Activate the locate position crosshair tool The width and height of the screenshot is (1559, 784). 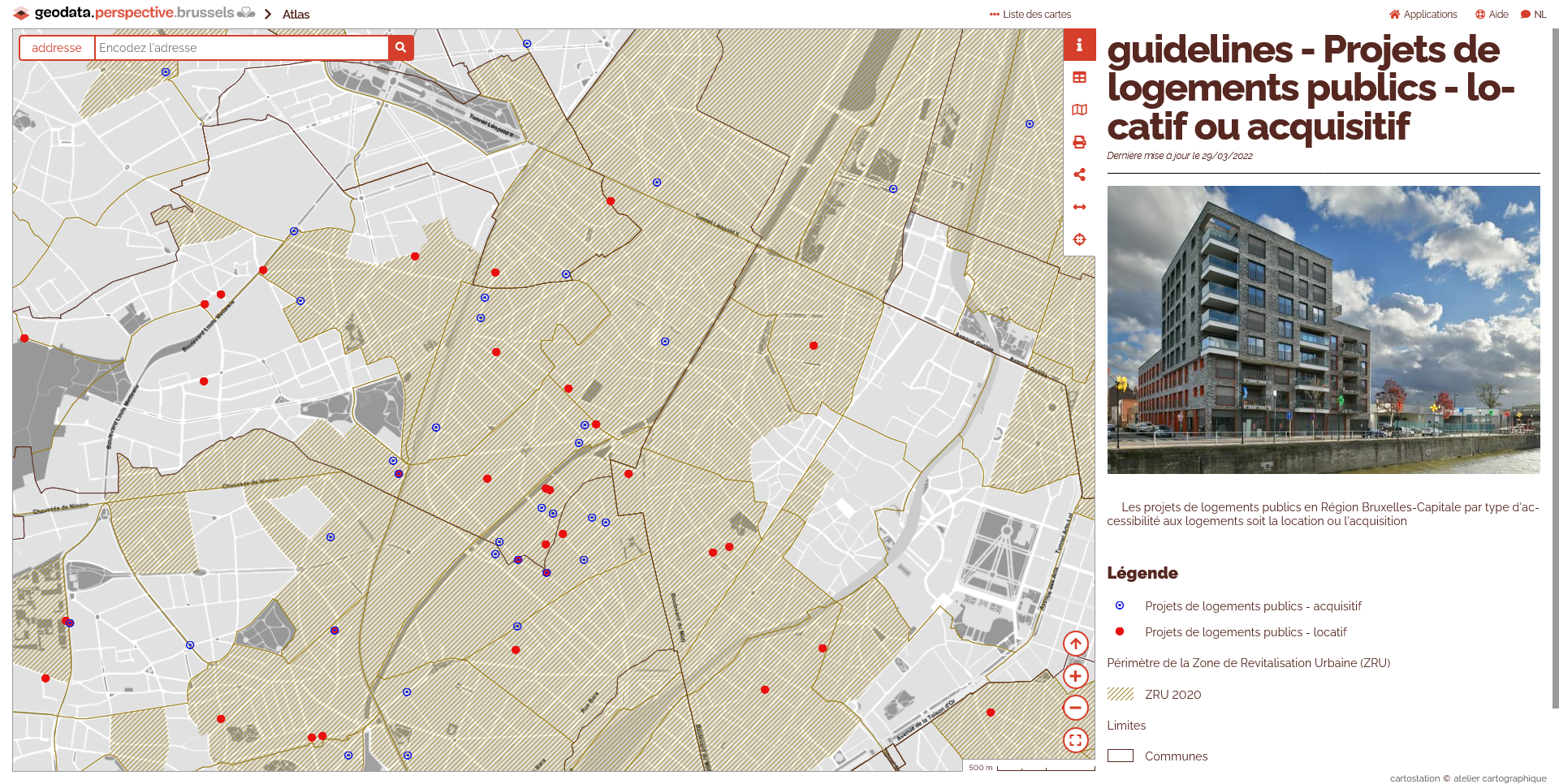pos(1079,239)
